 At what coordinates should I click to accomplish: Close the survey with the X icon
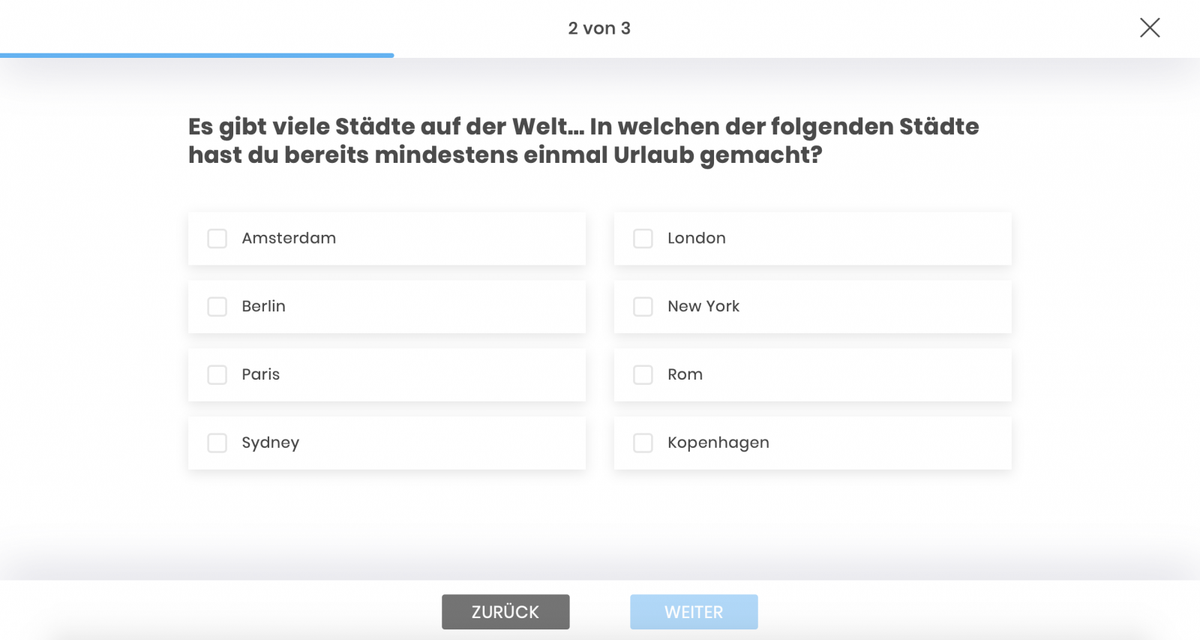click(1150, 28)
